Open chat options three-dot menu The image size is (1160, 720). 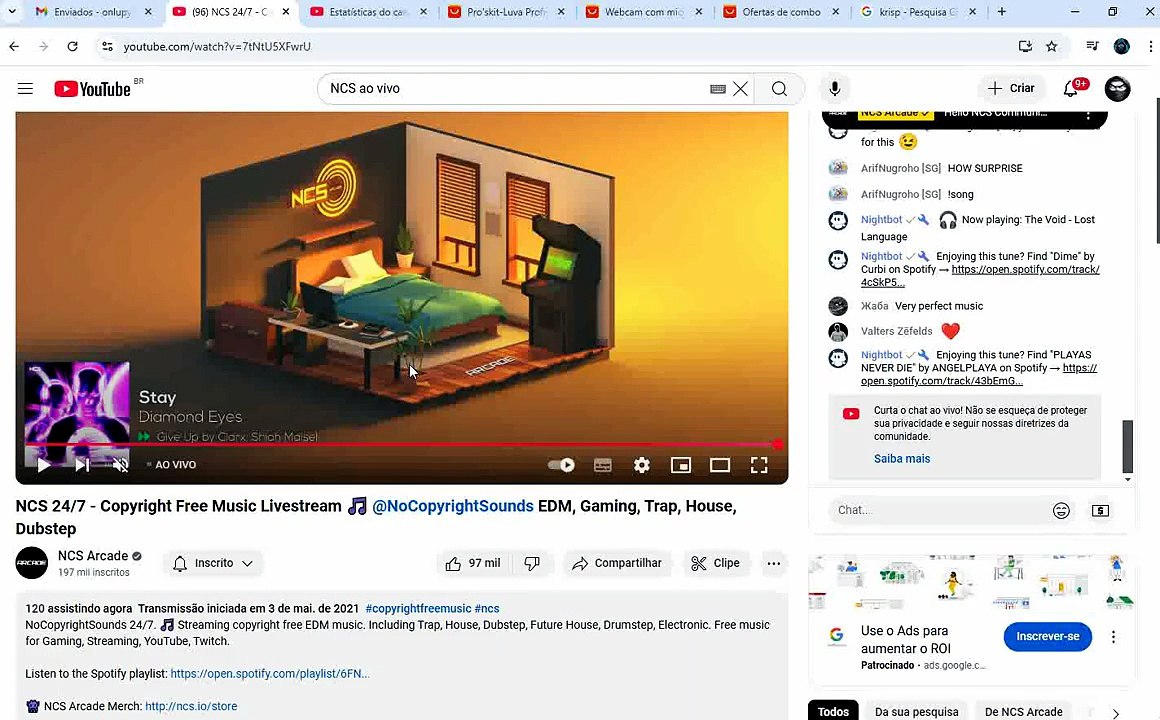click(x=1088, y=114)
